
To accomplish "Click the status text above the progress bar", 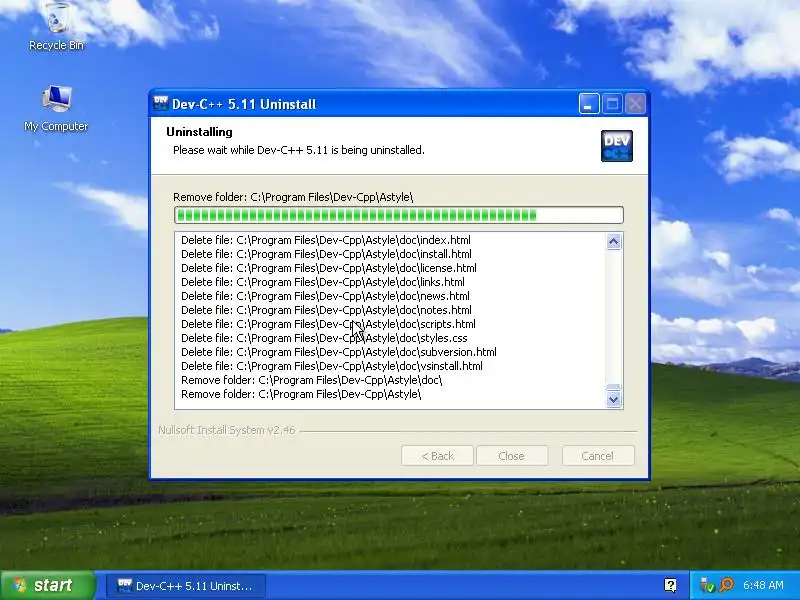I will [293, 197].
